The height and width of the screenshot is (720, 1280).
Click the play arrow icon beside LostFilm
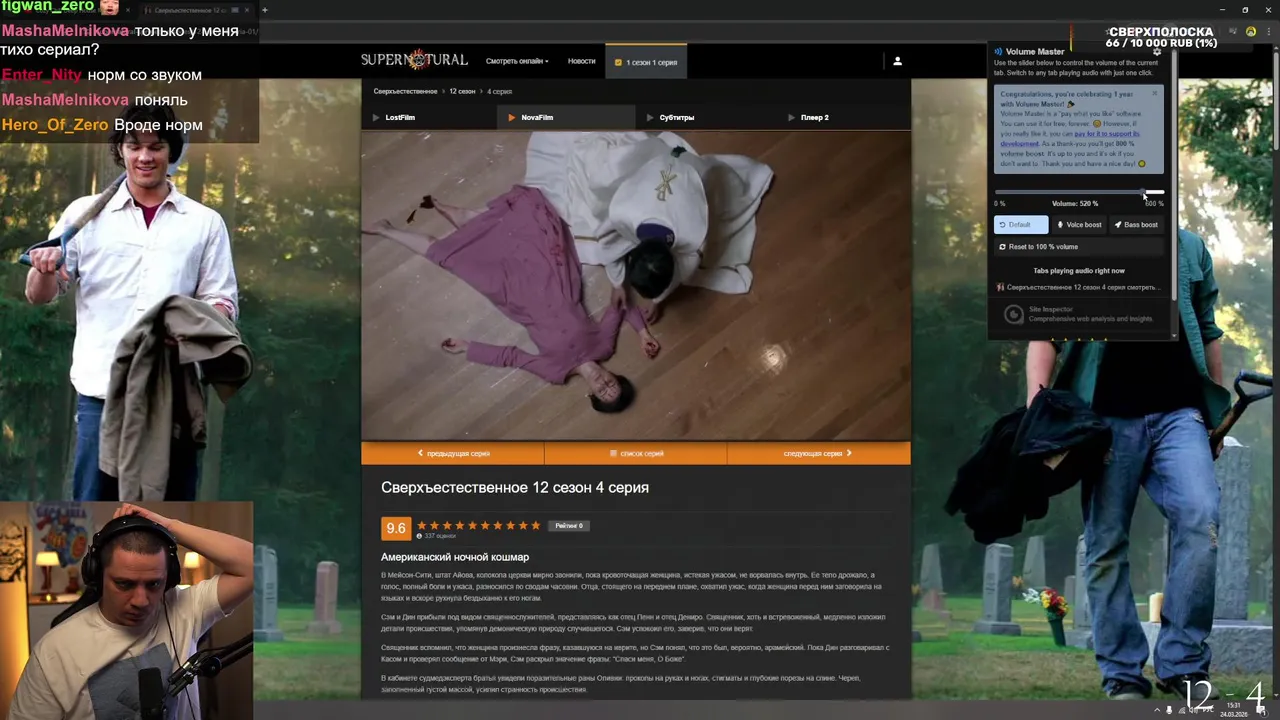[376, 117]
